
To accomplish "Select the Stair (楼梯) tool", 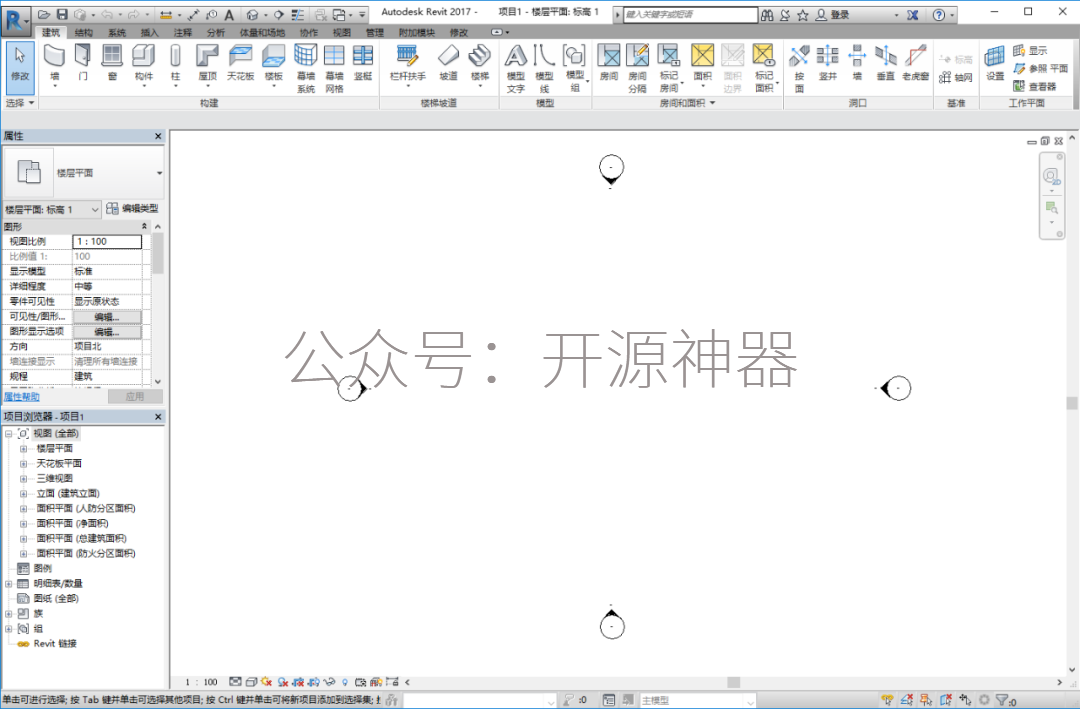I will pos(479,64).
